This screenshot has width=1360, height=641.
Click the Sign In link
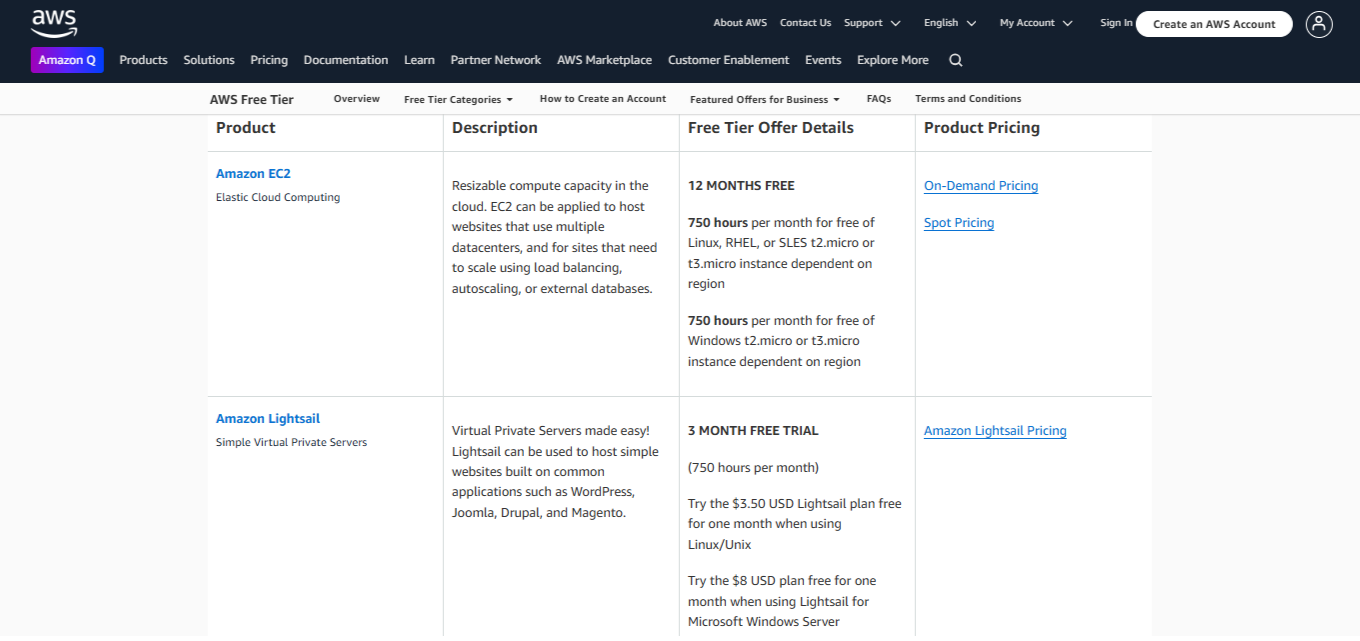click(x=1116, y=23)
